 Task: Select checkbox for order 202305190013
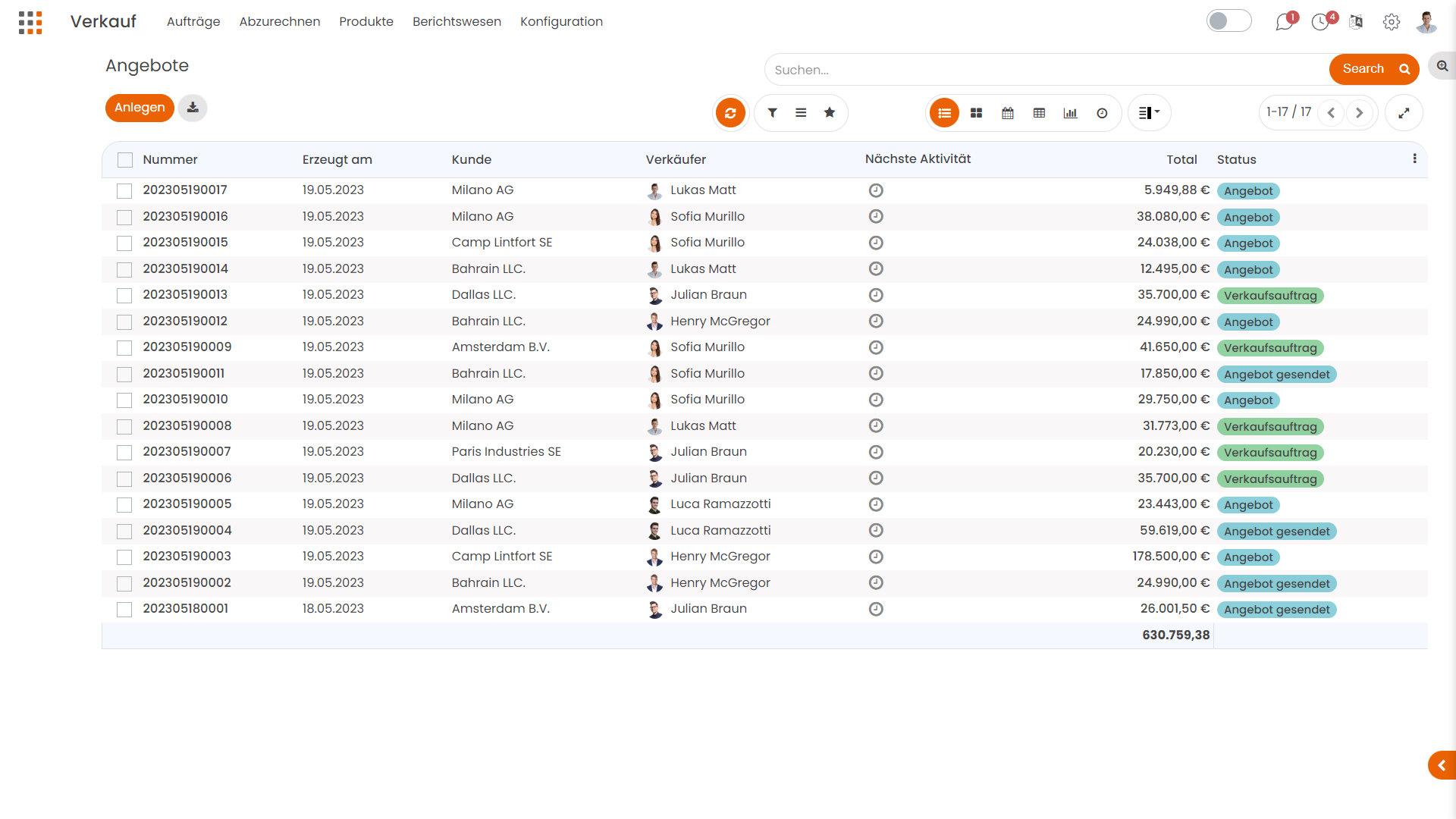(124, 296)
